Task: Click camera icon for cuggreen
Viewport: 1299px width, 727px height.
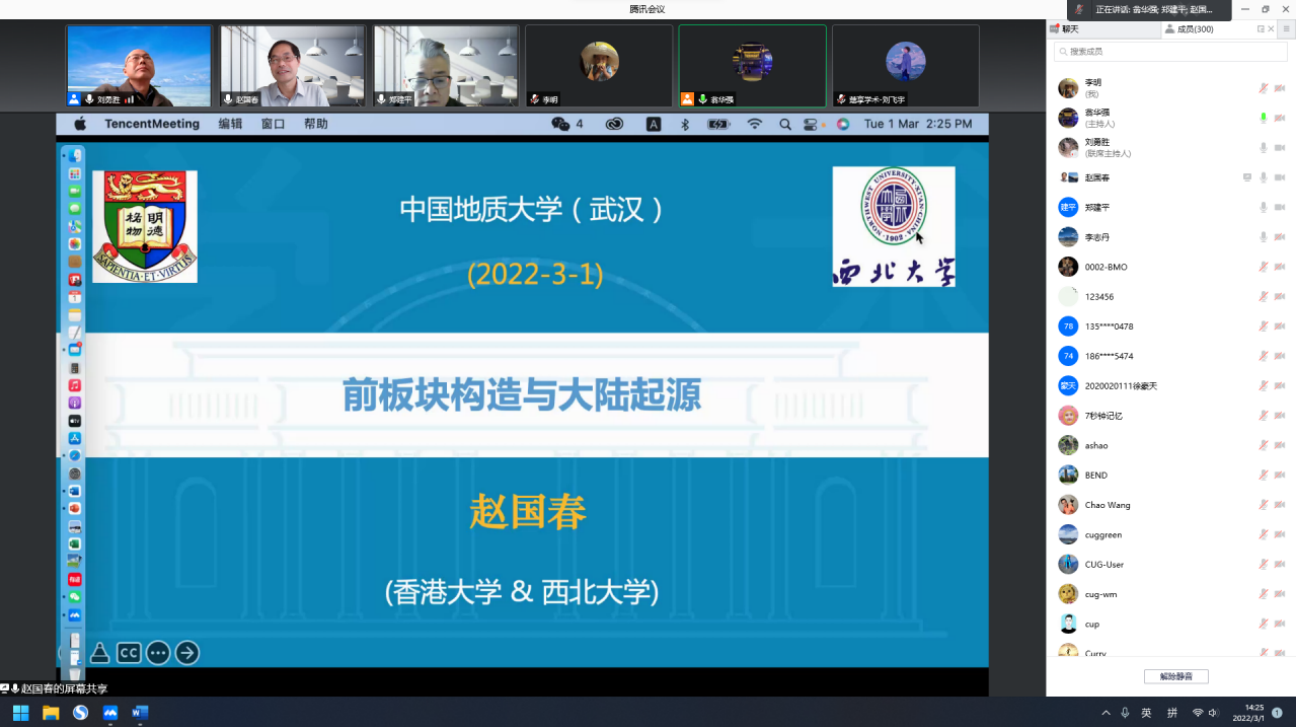Action: [1280, 535]
